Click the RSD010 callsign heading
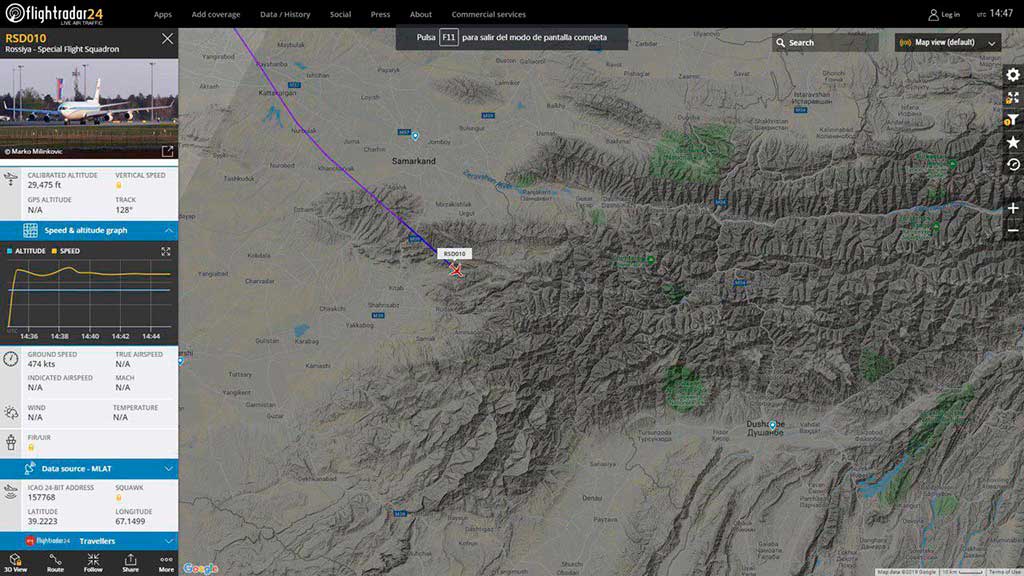This screenshot has width=1024, height=576. tap(25, 38)
